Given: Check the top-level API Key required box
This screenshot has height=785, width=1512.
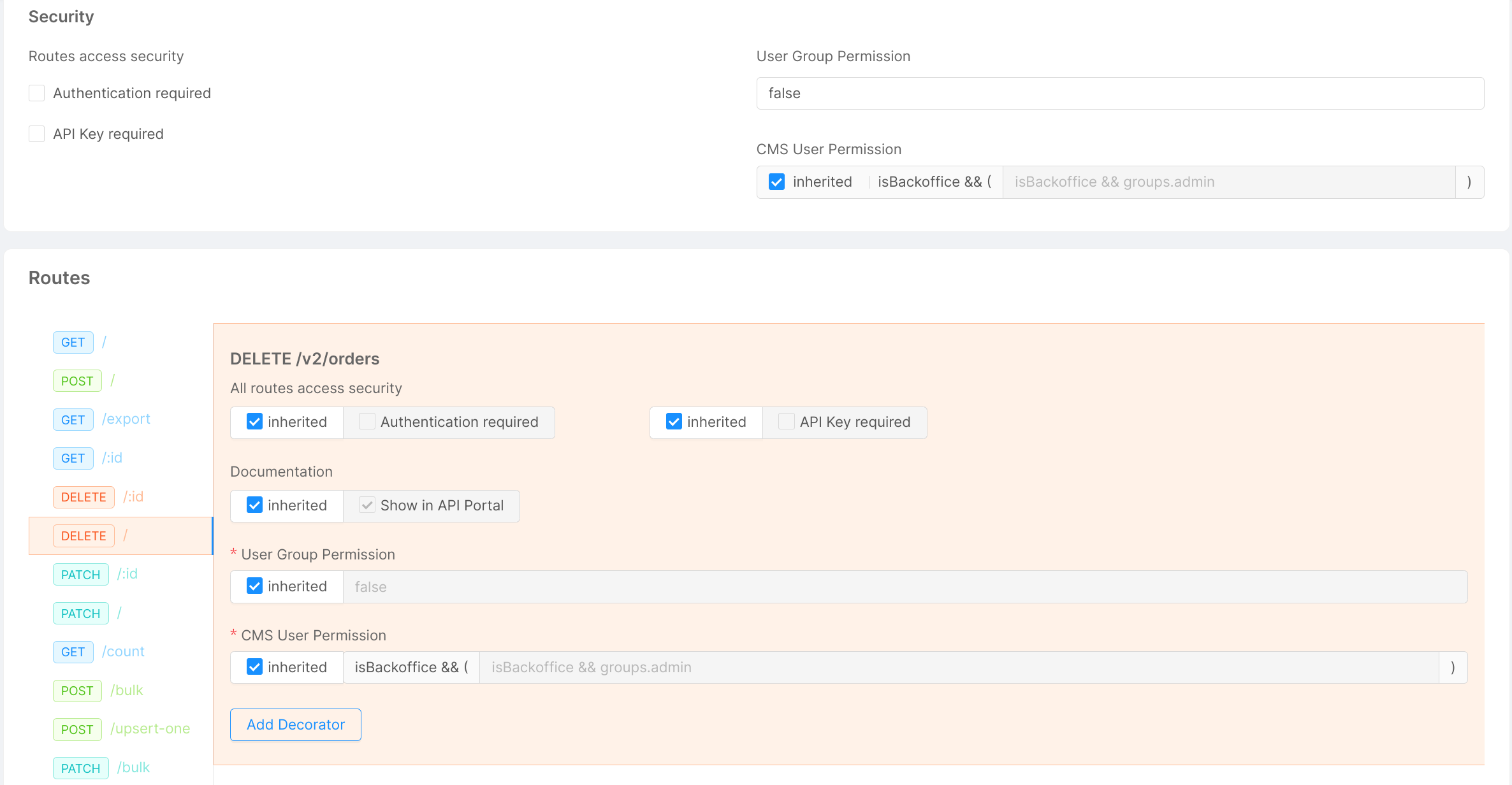Looking at the screenshot, I should click(37, 134).
